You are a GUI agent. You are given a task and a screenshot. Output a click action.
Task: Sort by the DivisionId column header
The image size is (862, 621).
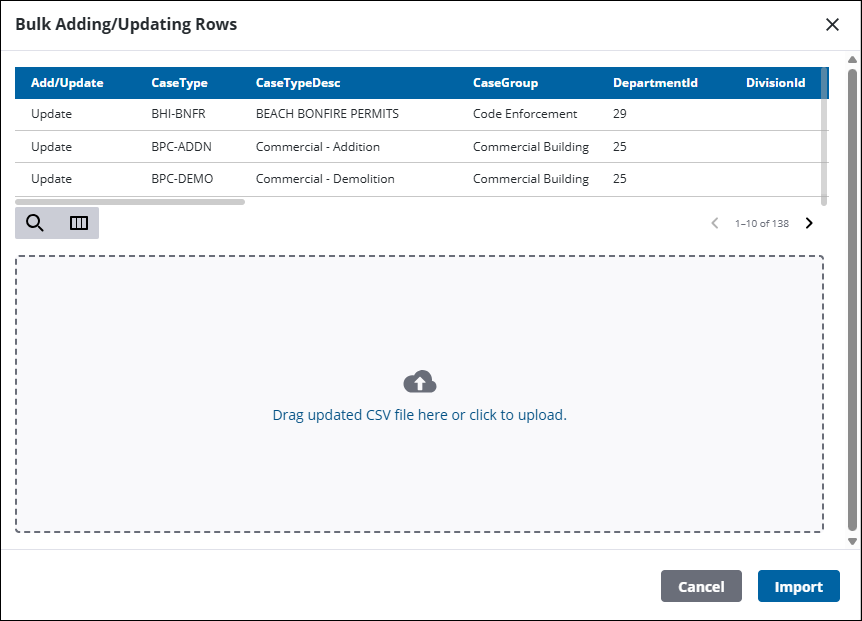775,83
